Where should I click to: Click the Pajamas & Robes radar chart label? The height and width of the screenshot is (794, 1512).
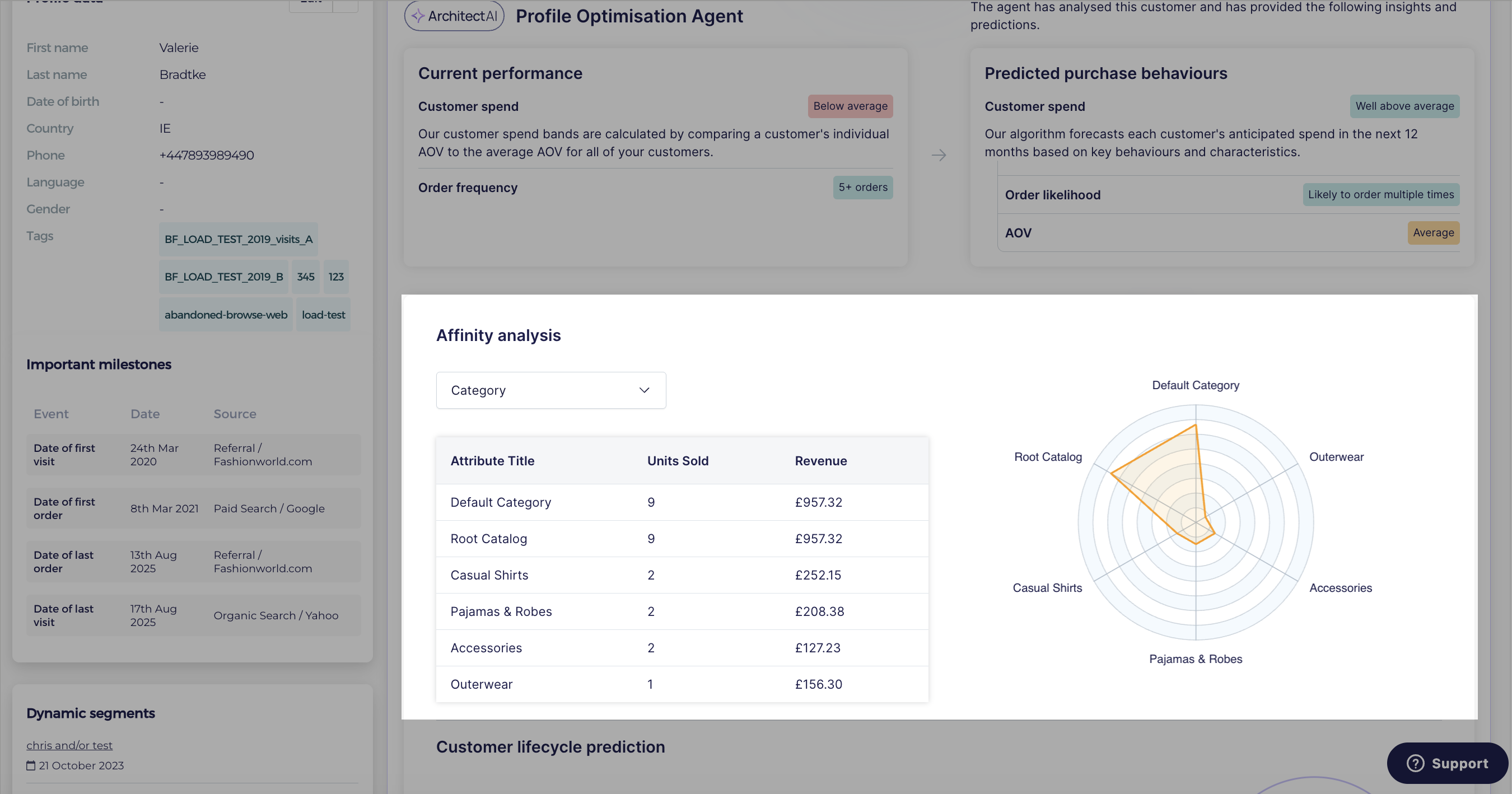[1195, 658]
